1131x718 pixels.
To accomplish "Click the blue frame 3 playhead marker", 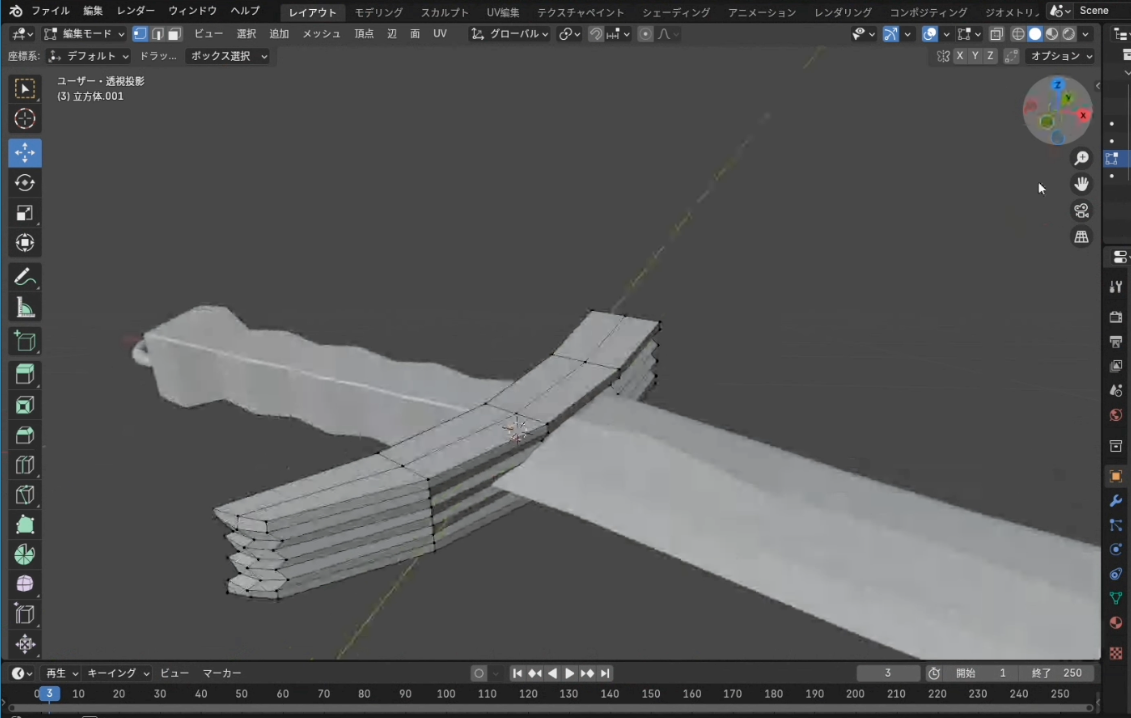I will tap(48, 693).
